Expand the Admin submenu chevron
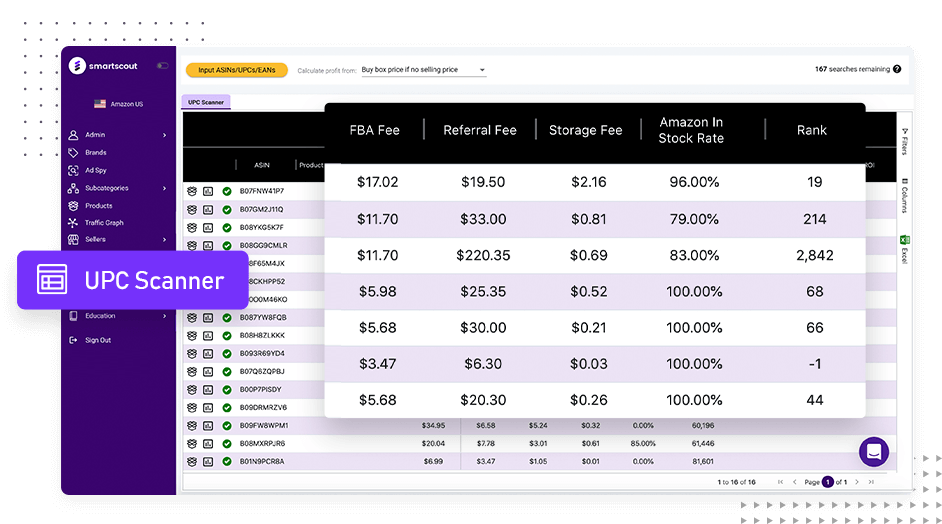The height and width of the screenshot is (524, 942). [164, 135]
